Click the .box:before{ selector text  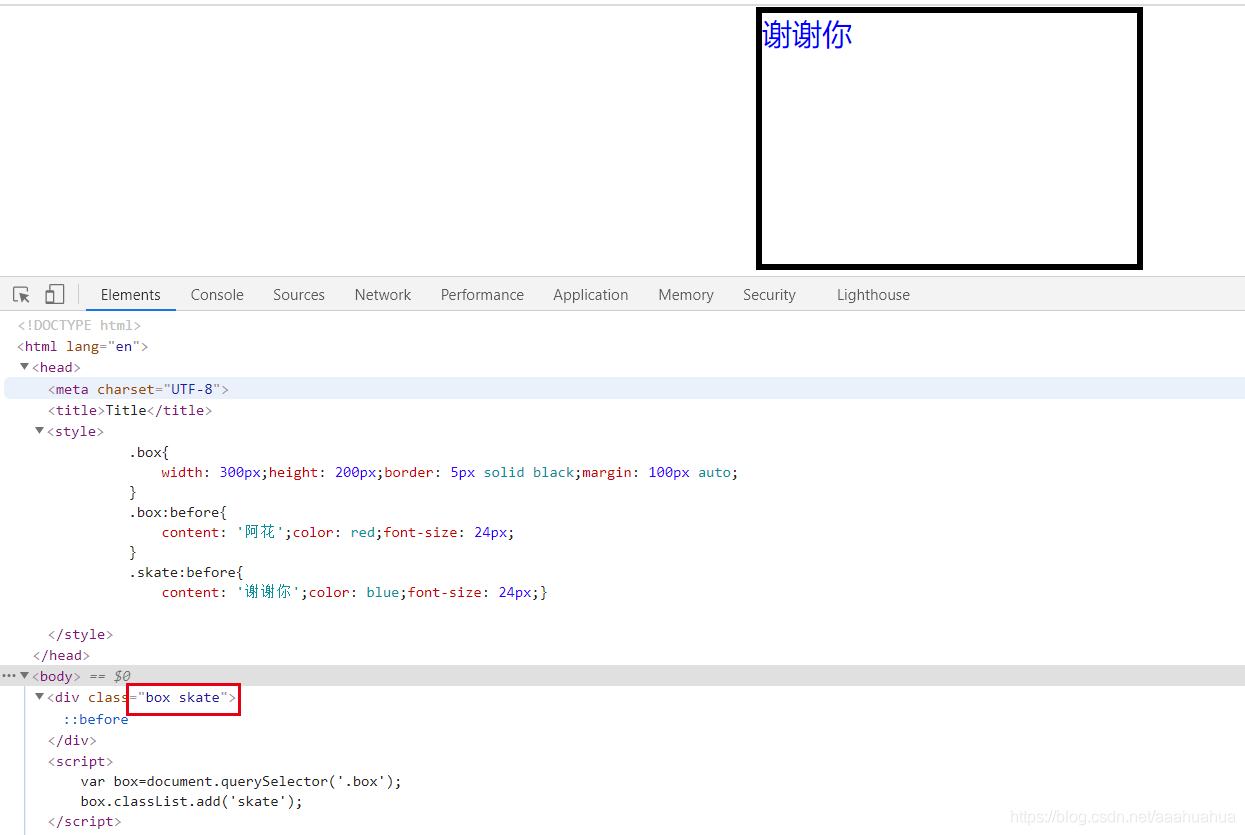point(178,512)
